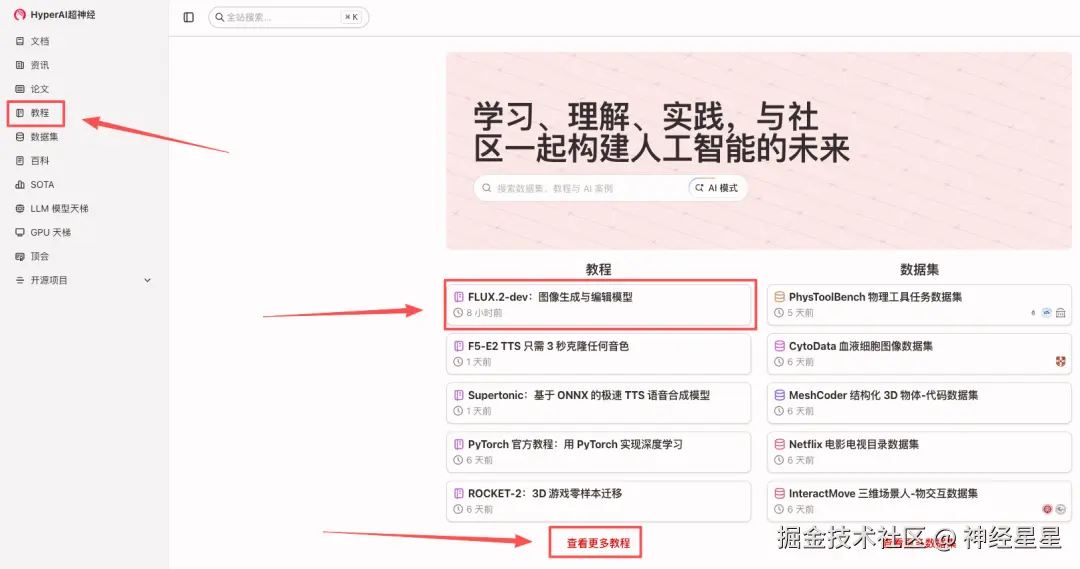
Task: Open FLUX.2-dev：图像生成与编辑模型 tutorial
Action: (x=599, y=304)
